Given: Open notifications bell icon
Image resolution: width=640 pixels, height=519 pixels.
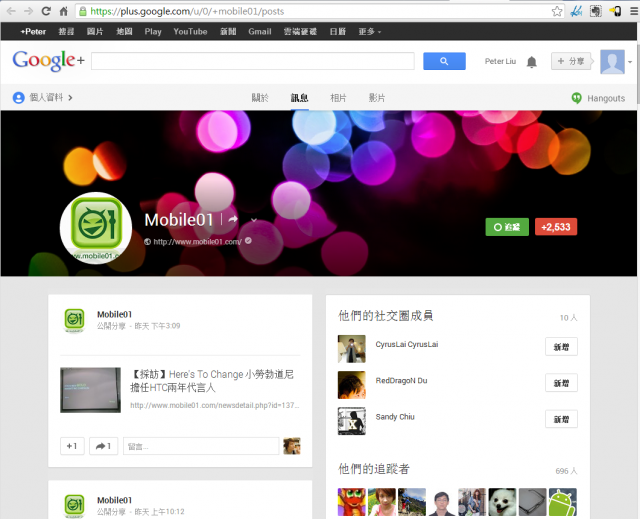Looking at the screenshot, I should pyautogui.click(x=531, y=62).
